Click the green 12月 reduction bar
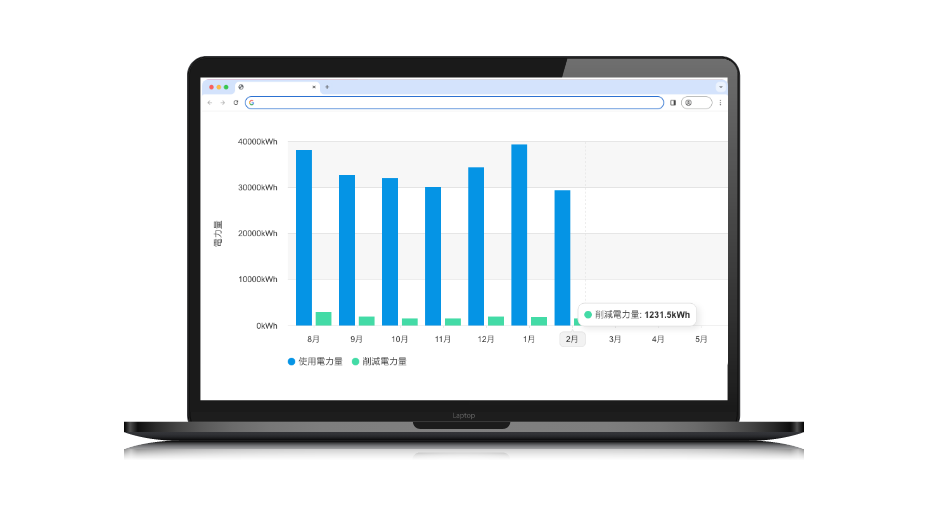 click(x=496, y=321)
